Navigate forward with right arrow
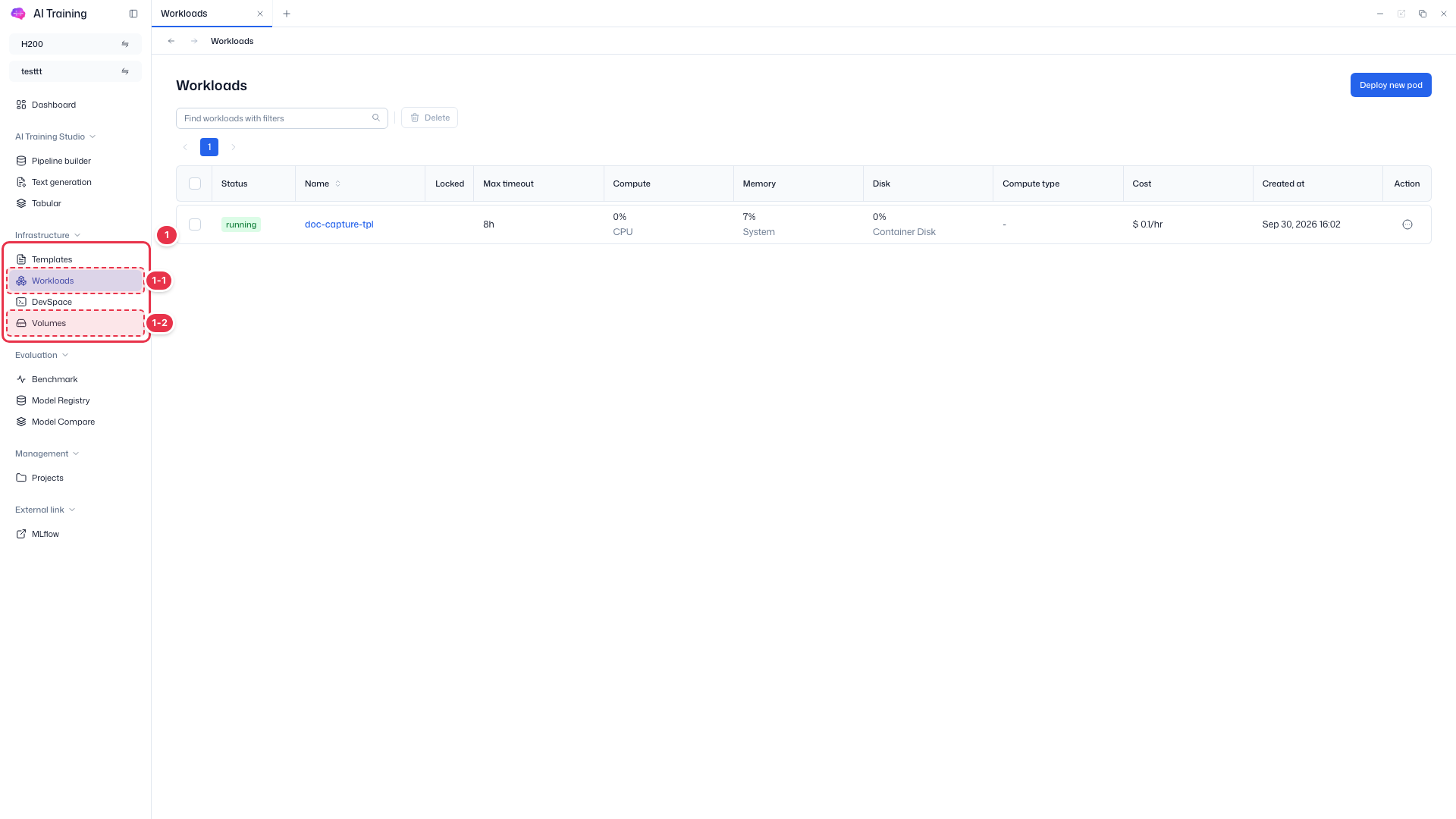The width and height of the screenshot is (1456, 819). pos(194,41)
